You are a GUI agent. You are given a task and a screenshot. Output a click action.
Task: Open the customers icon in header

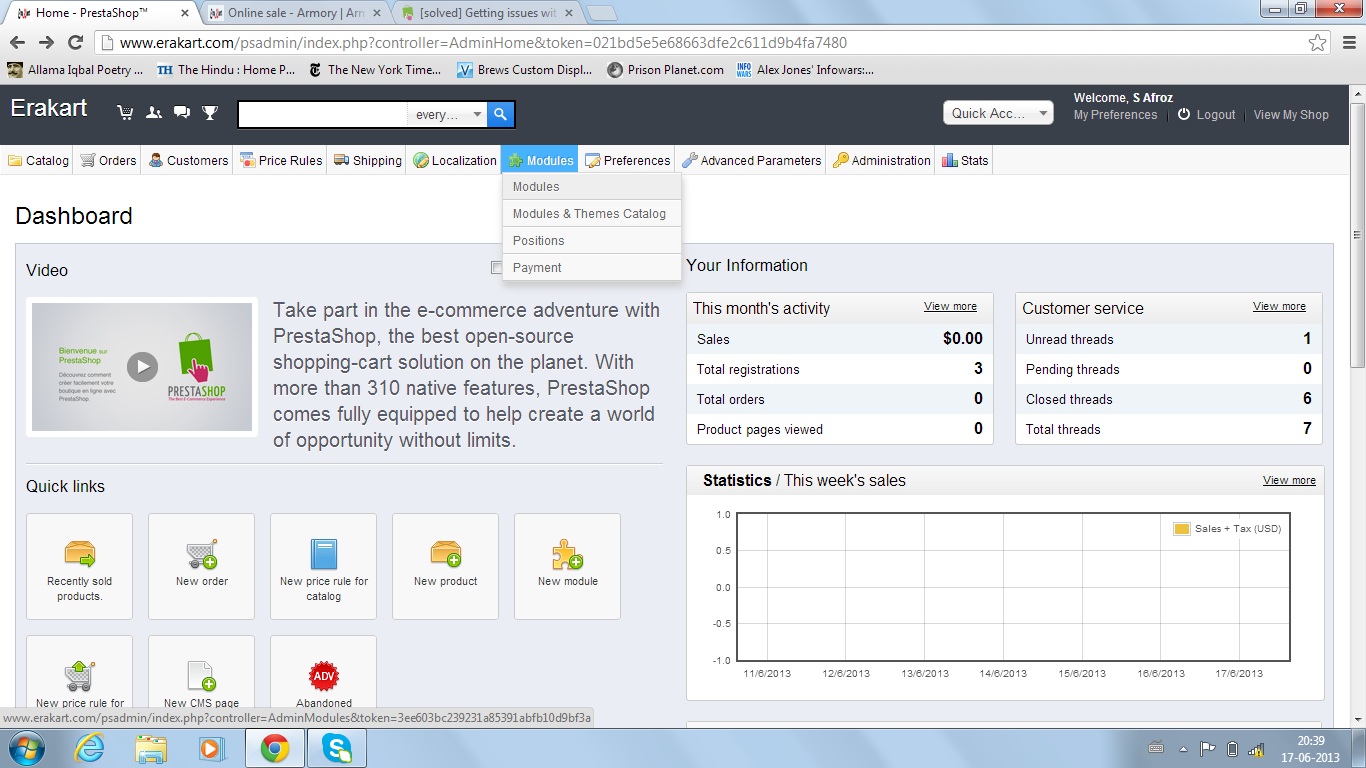point(153,113)
